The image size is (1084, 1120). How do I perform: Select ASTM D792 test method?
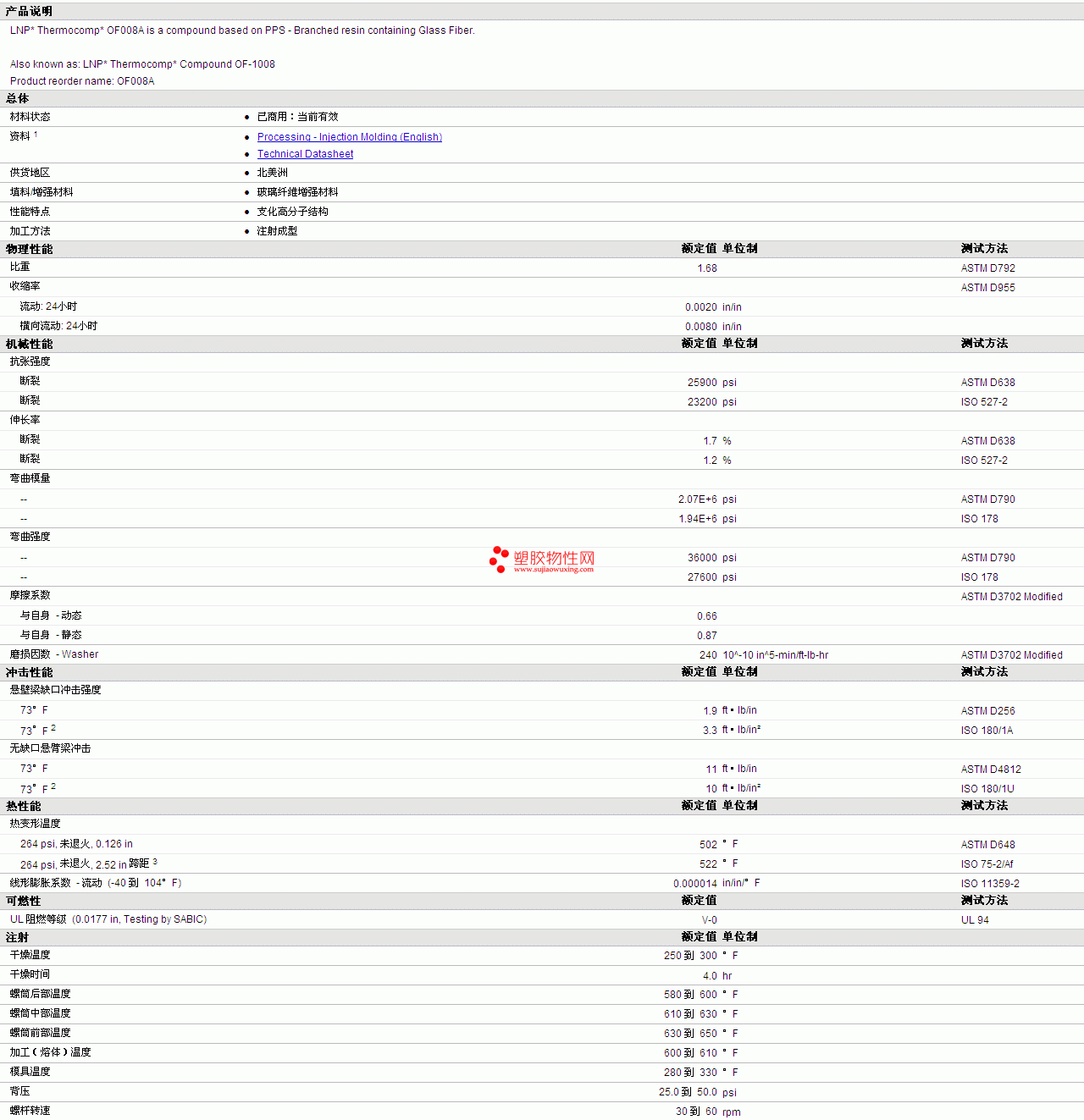pyautogui.click(x=987, y=268)
